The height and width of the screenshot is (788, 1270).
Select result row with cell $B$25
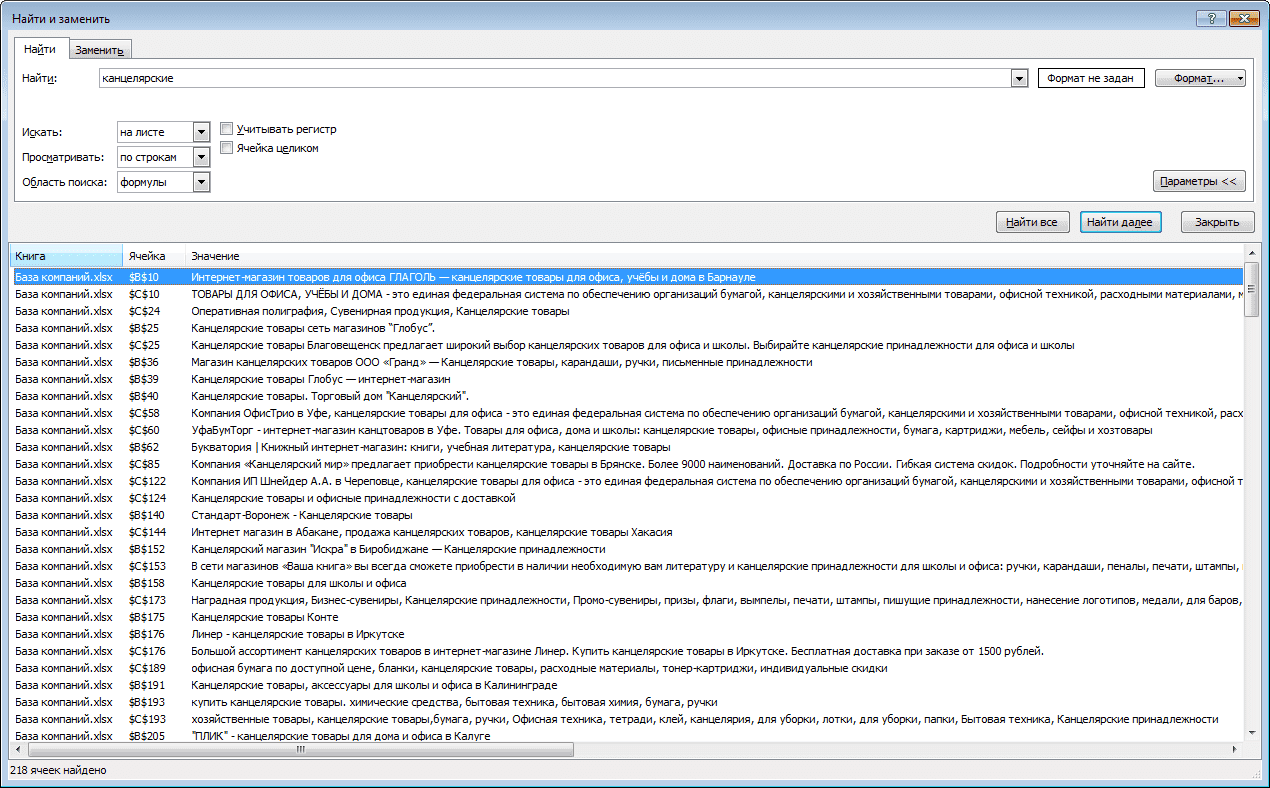click(x=626, y=328)
